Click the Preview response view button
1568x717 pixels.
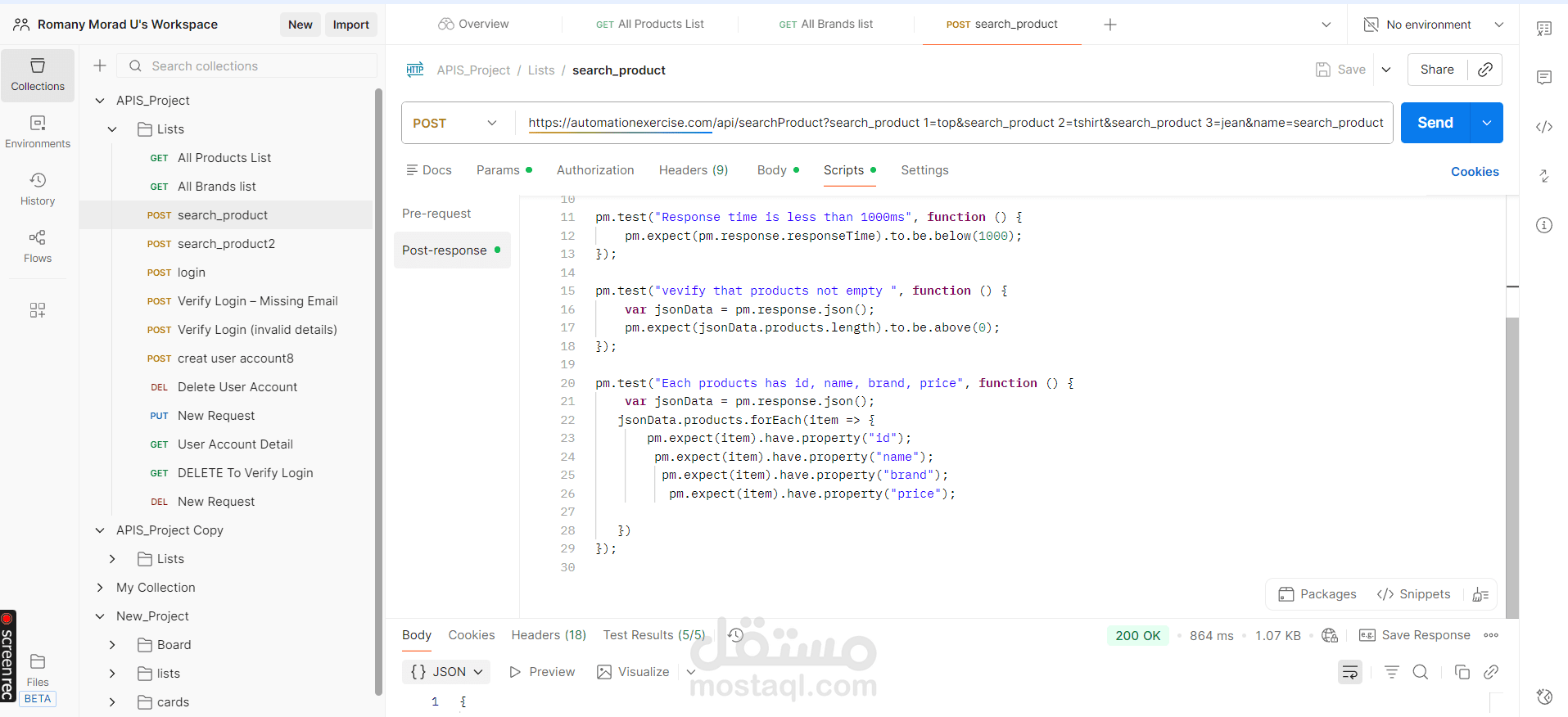542,672
